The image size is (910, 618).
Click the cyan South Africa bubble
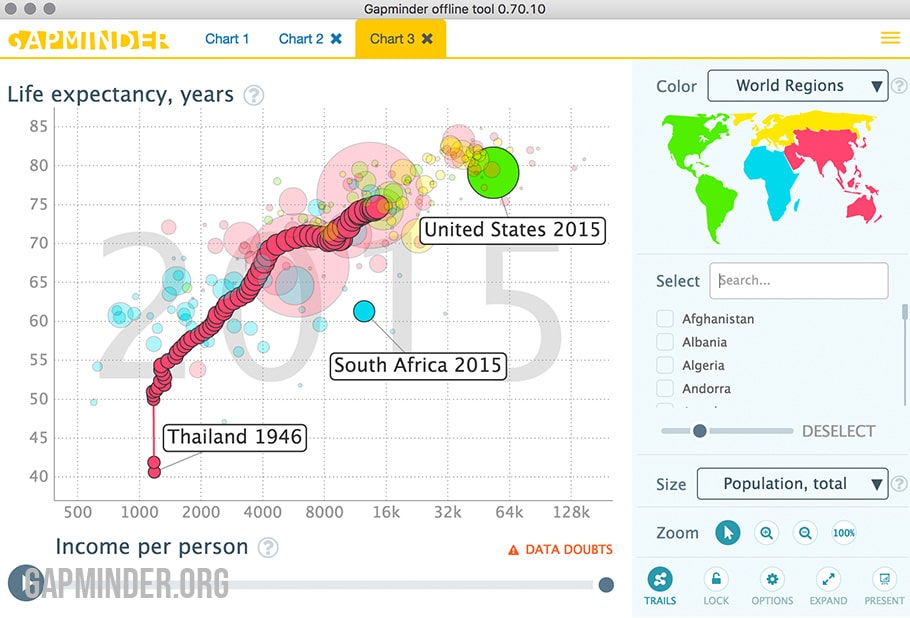click(364, 312)
